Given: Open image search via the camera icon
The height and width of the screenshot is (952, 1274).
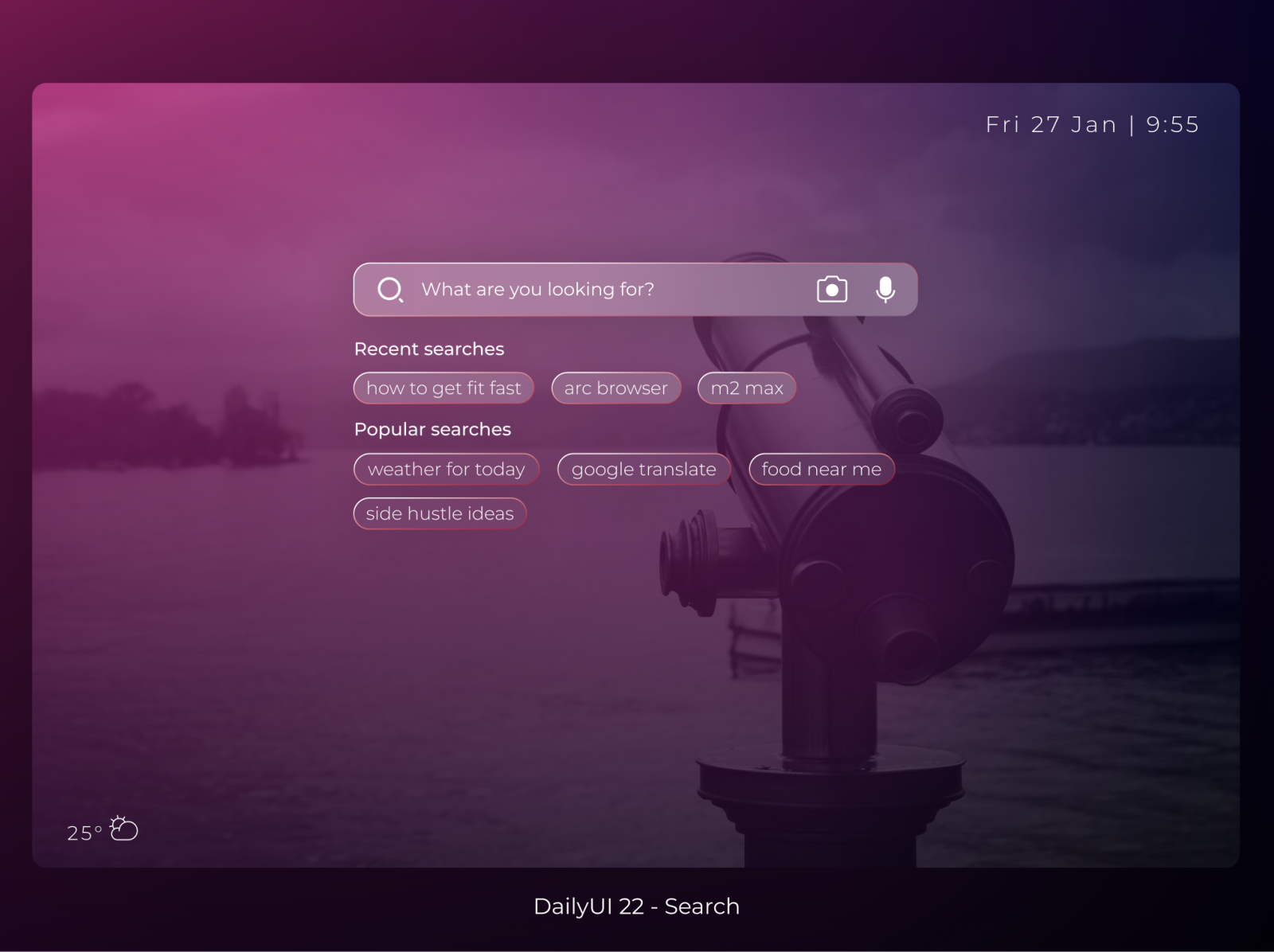Looking at the screenshot, I should [x=831, y=289].
